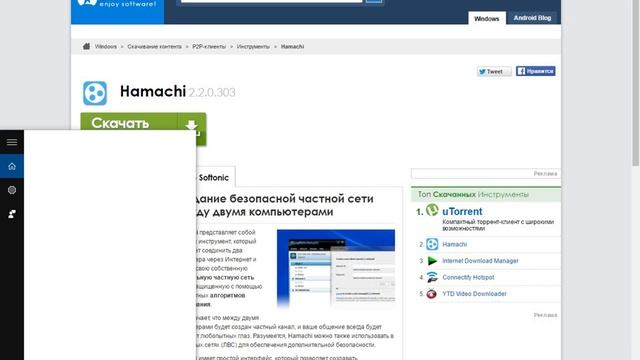The width and height of the screenshot is (640, 360).
Task: Click the Hamachi screenshot thumbnail
Action: [336, 268]
